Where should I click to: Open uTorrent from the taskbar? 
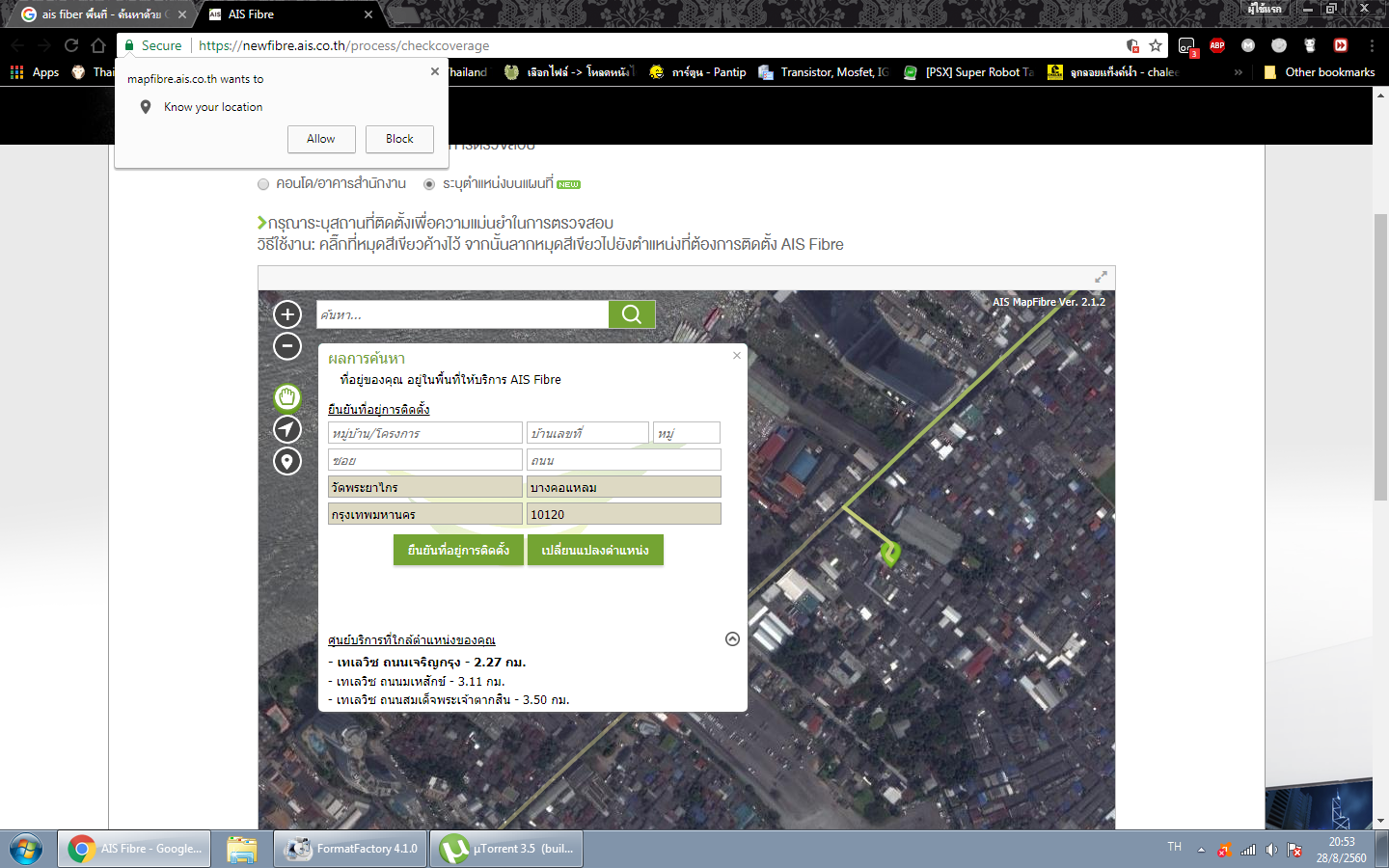[506, 849]
